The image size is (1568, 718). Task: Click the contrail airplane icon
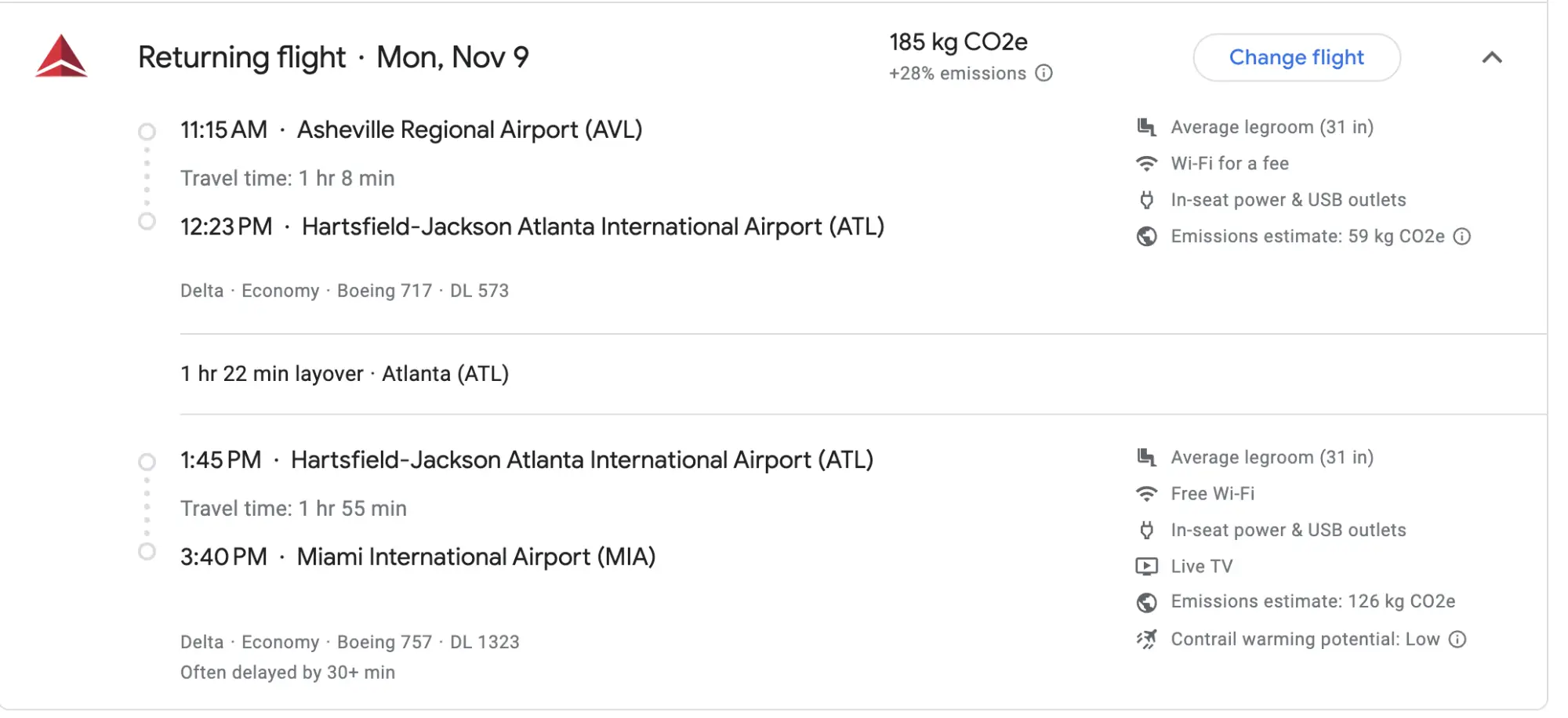[1146, 639]
